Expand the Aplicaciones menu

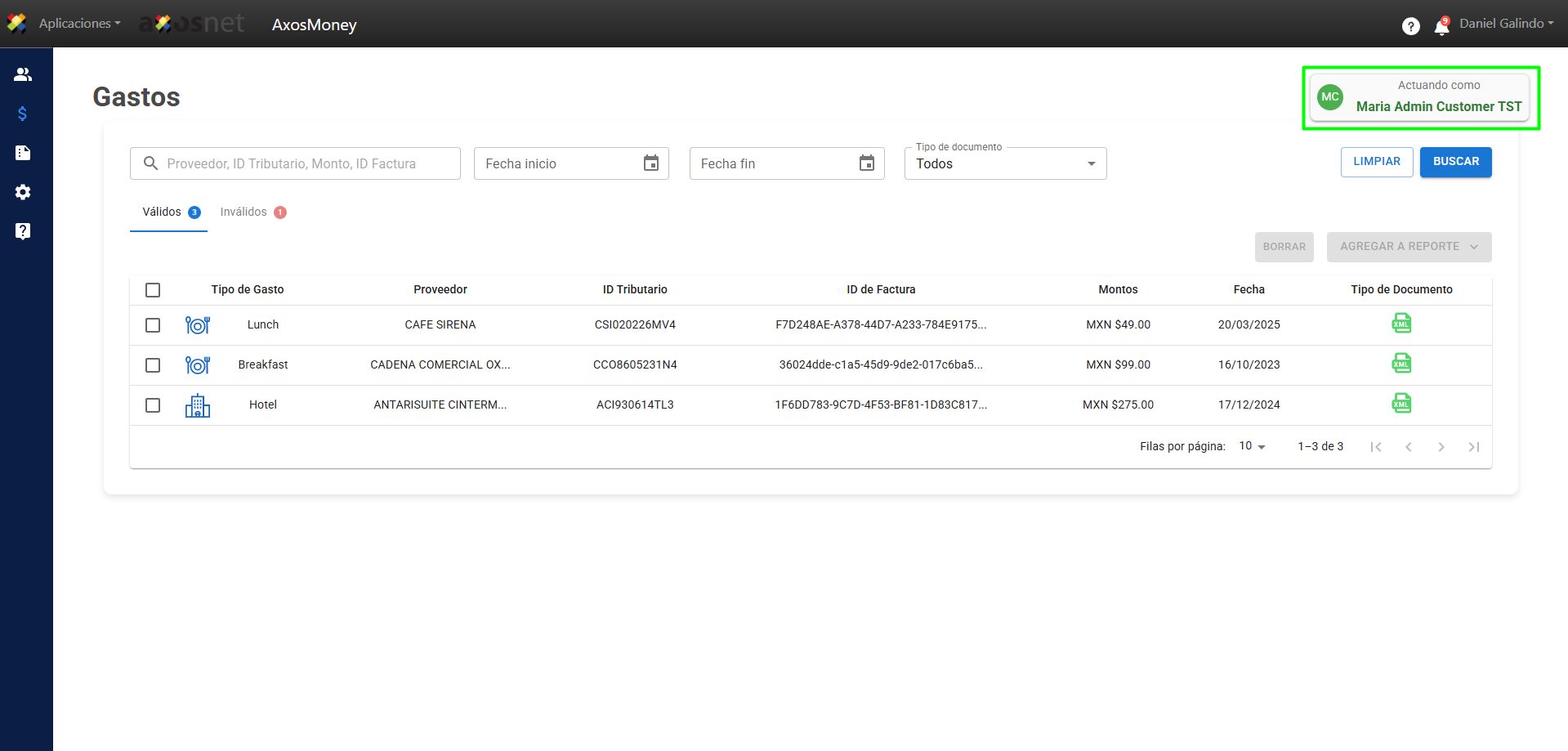[x=79, y=24]
